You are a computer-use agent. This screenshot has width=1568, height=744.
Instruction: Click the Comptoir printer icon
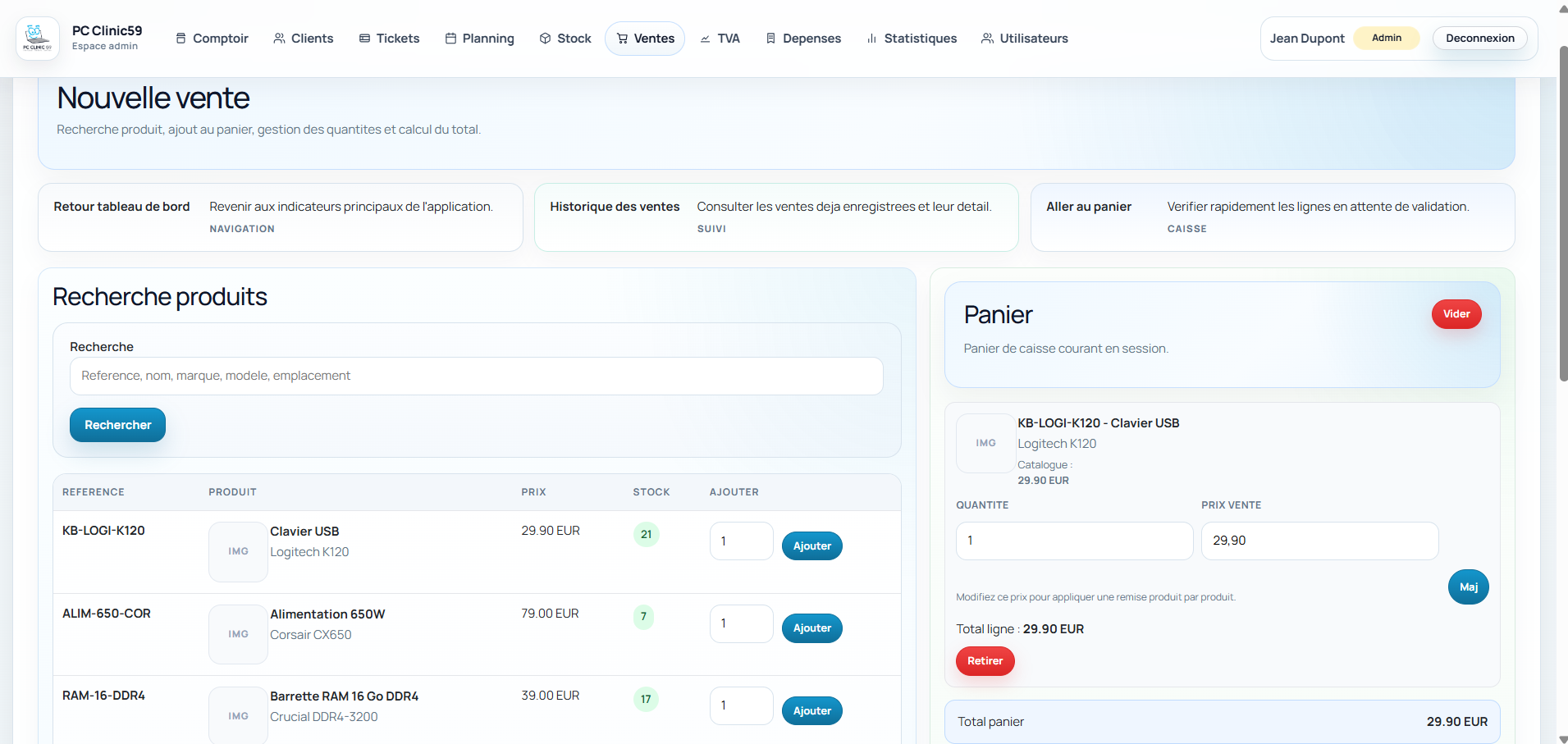181,39
